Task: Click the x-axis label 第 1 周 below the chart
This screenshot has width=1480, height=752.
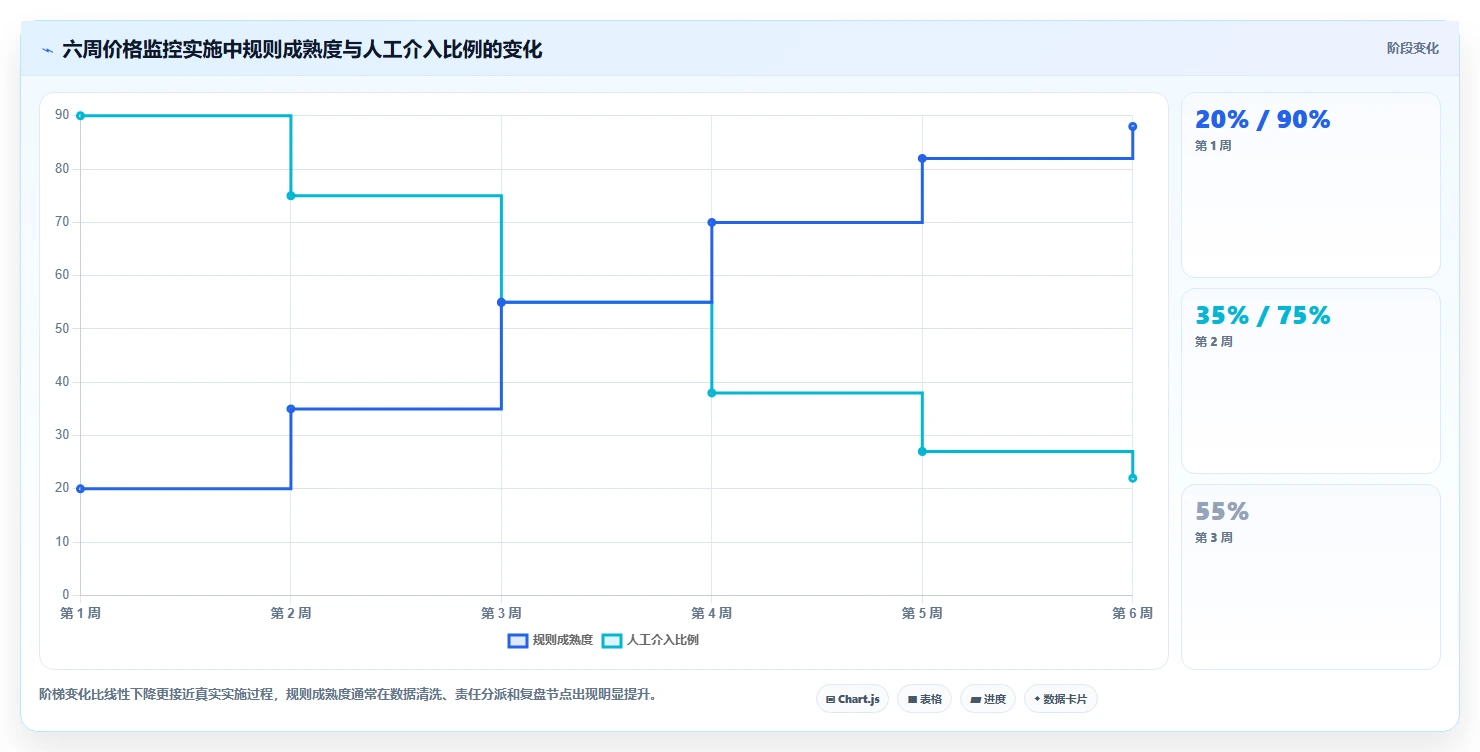Action: pos(80,614)
